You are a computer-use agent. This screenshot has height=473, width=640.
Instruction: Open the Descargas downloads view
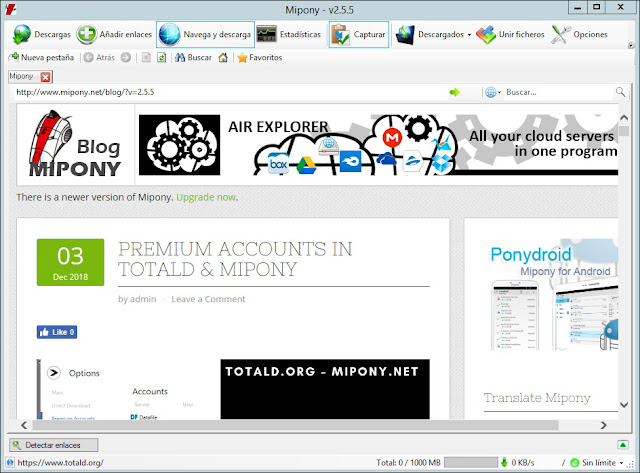[x=41, y=35]
